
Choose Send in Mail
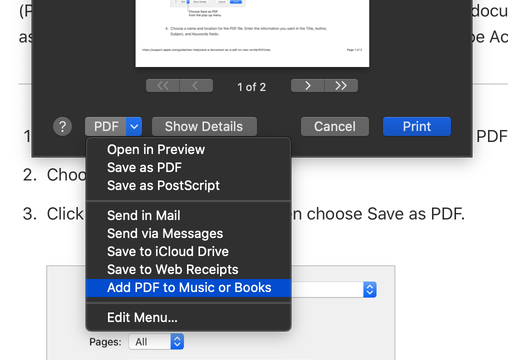point(189,216)
